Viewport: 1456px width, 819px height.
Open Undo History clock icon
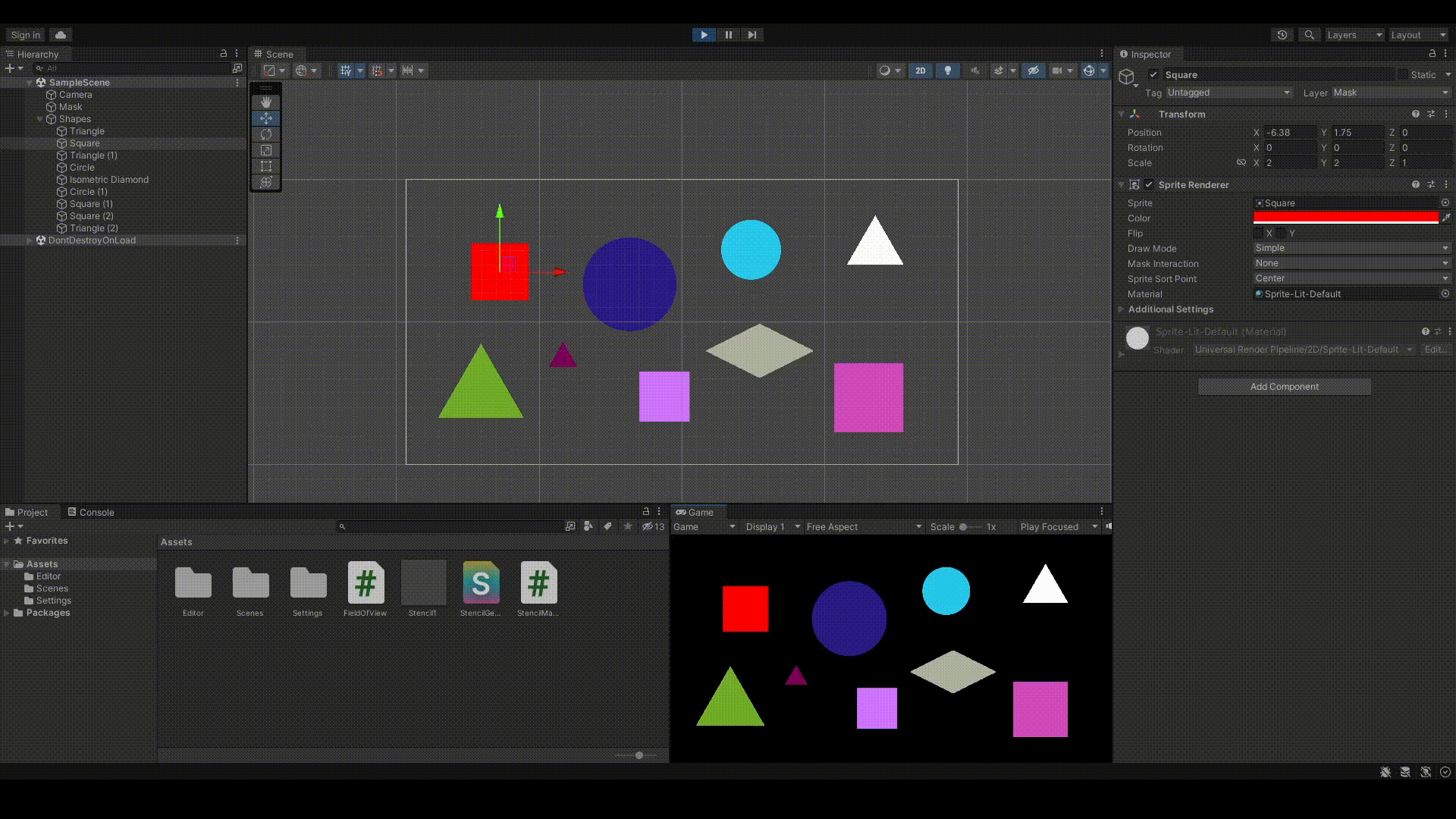tap(1282, 35)
